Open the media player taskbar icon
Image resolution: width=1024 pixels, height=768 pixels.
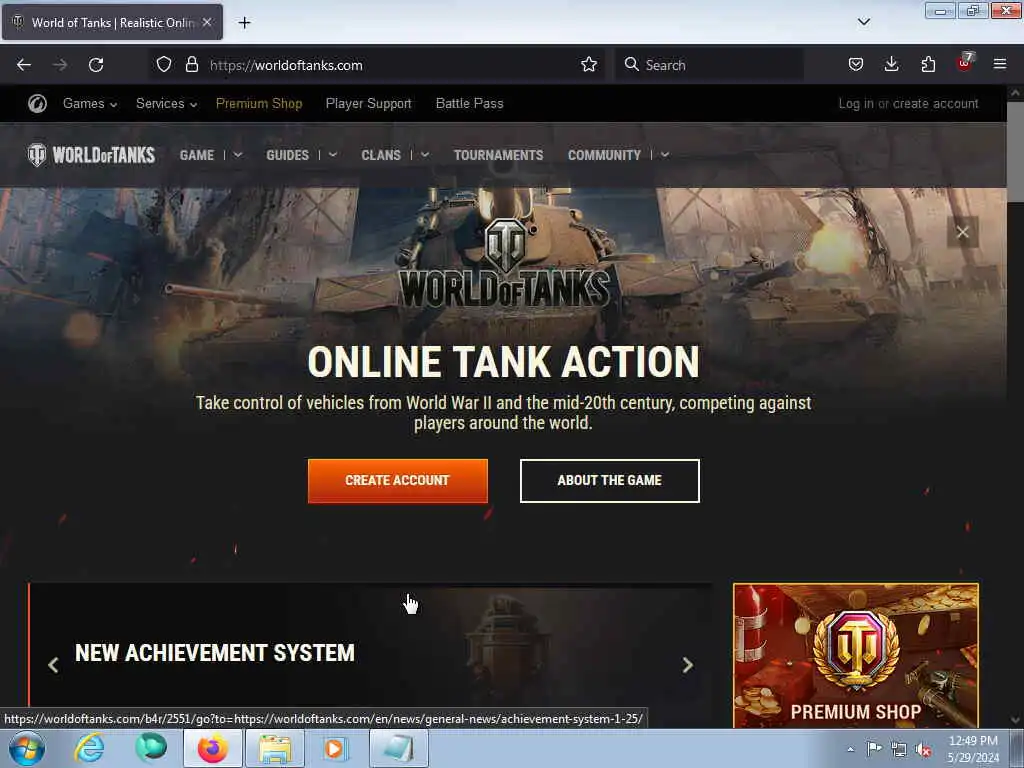coord(334,748)
